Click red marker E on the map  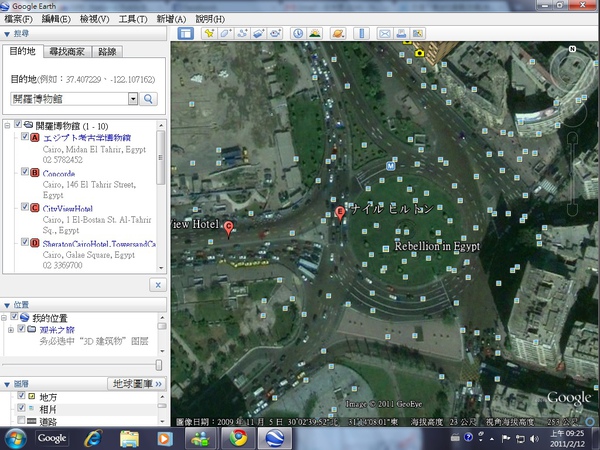point(340,213)
